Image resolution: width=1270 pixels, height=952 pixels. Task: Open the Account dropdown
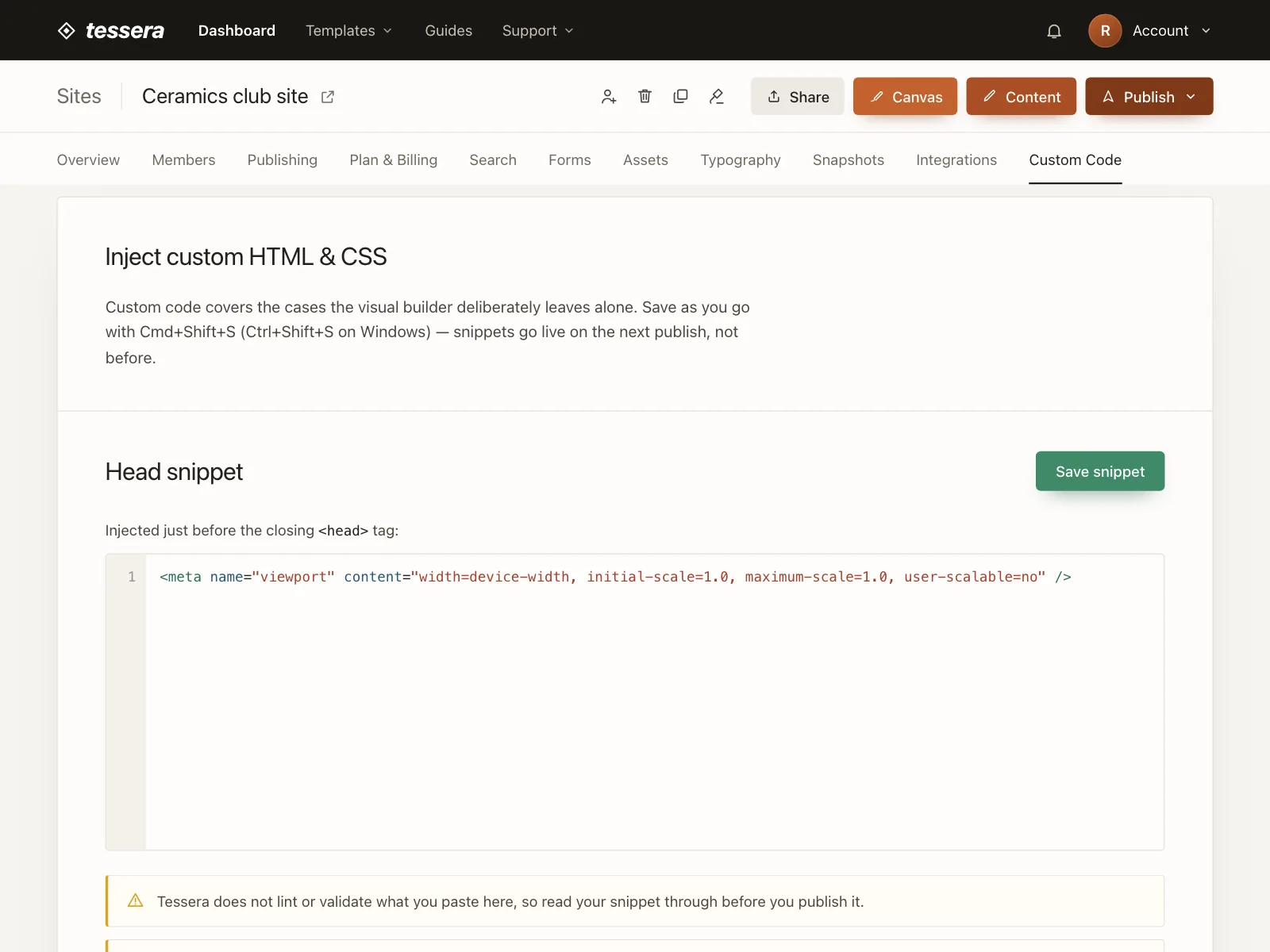[x=1172, y=31]
